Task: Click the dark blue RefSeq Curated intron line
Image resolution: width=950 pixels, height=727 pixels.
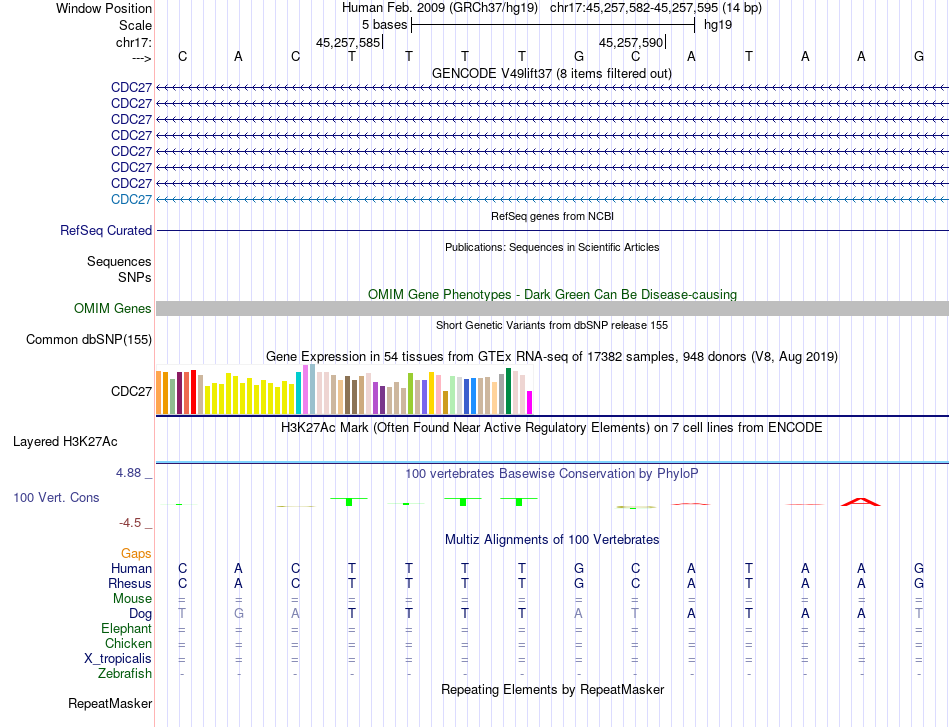Action: [x=552, y=230]
